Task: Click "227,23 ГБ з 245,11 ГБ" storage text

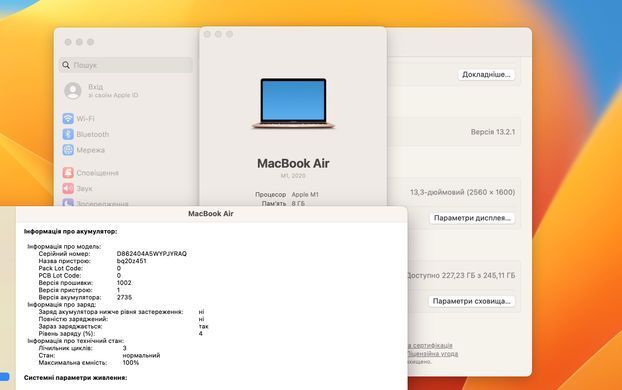Action: pyautogui.click(x=478, y=275)
